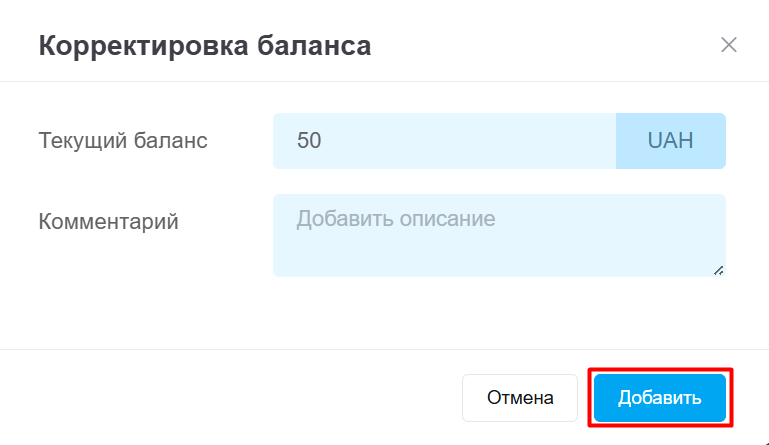Click the blue UAH currency box

(670, 141)
